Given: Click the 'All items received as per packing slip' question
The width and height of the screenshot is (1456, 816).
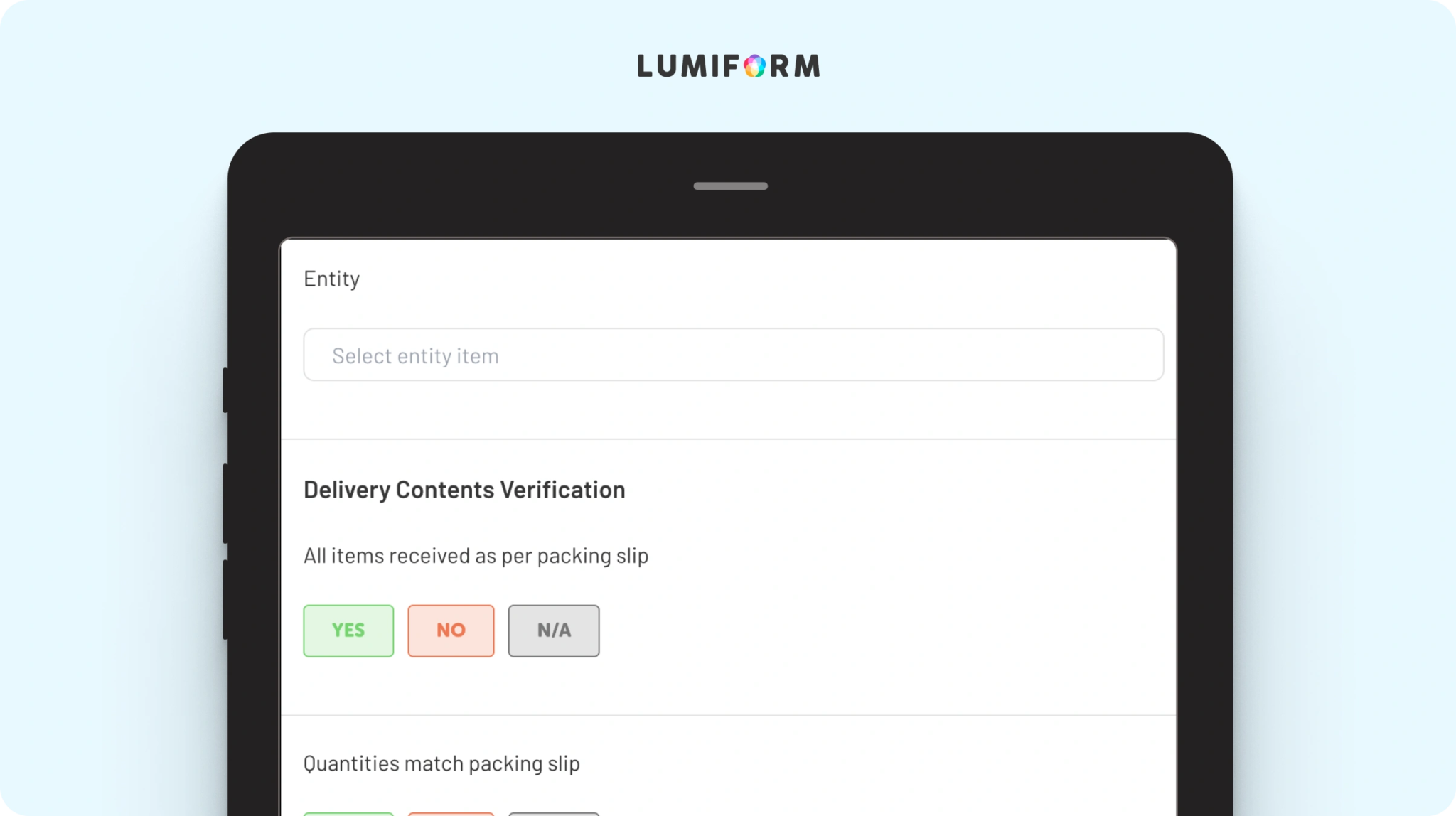Looking at the screenshot, I should pyautogui.click(x=476, y=556).
